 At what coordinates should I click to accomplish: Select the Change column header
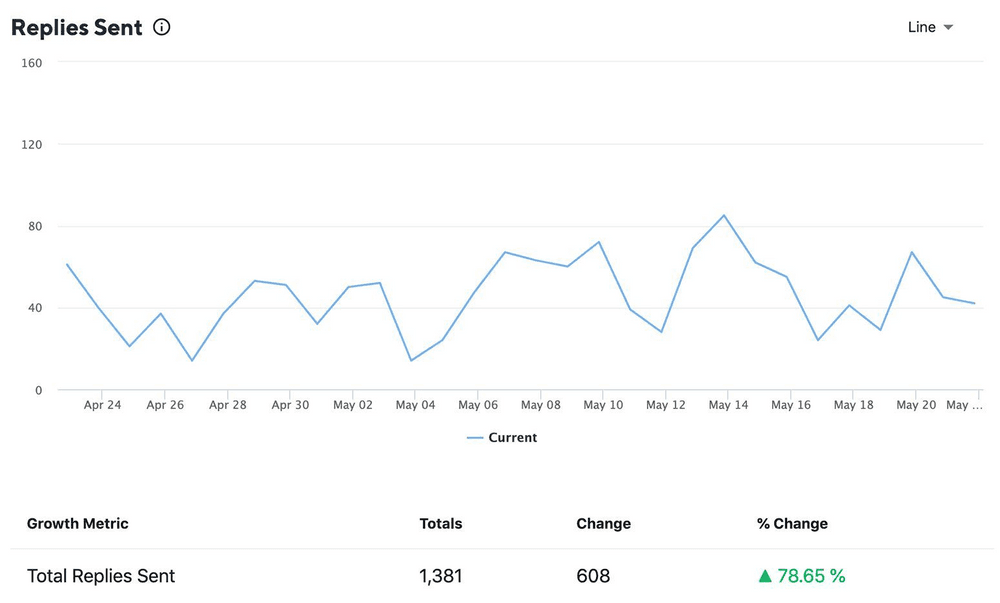pos(604,523)
